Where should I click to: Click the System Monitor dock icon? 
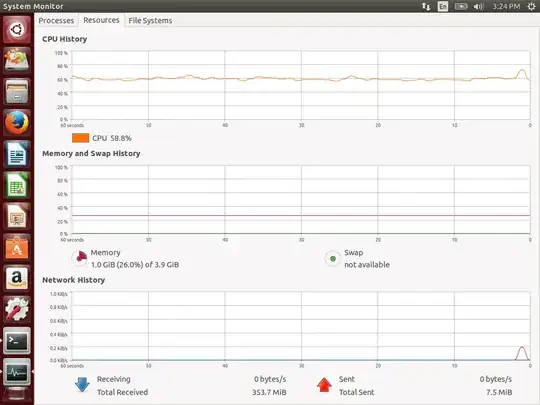click(17, 372)
